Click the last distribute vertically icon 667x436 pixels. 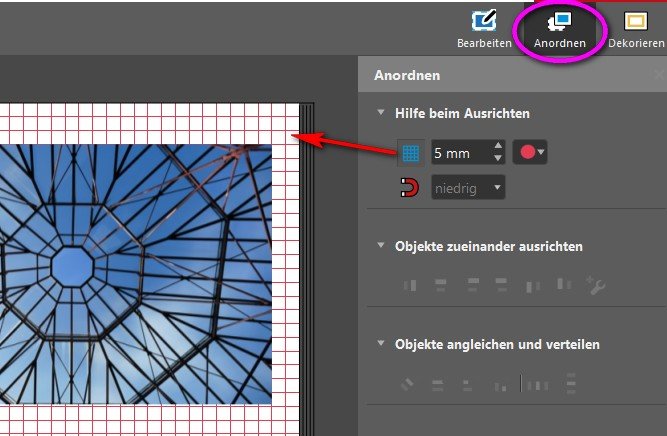coord(571,383)
